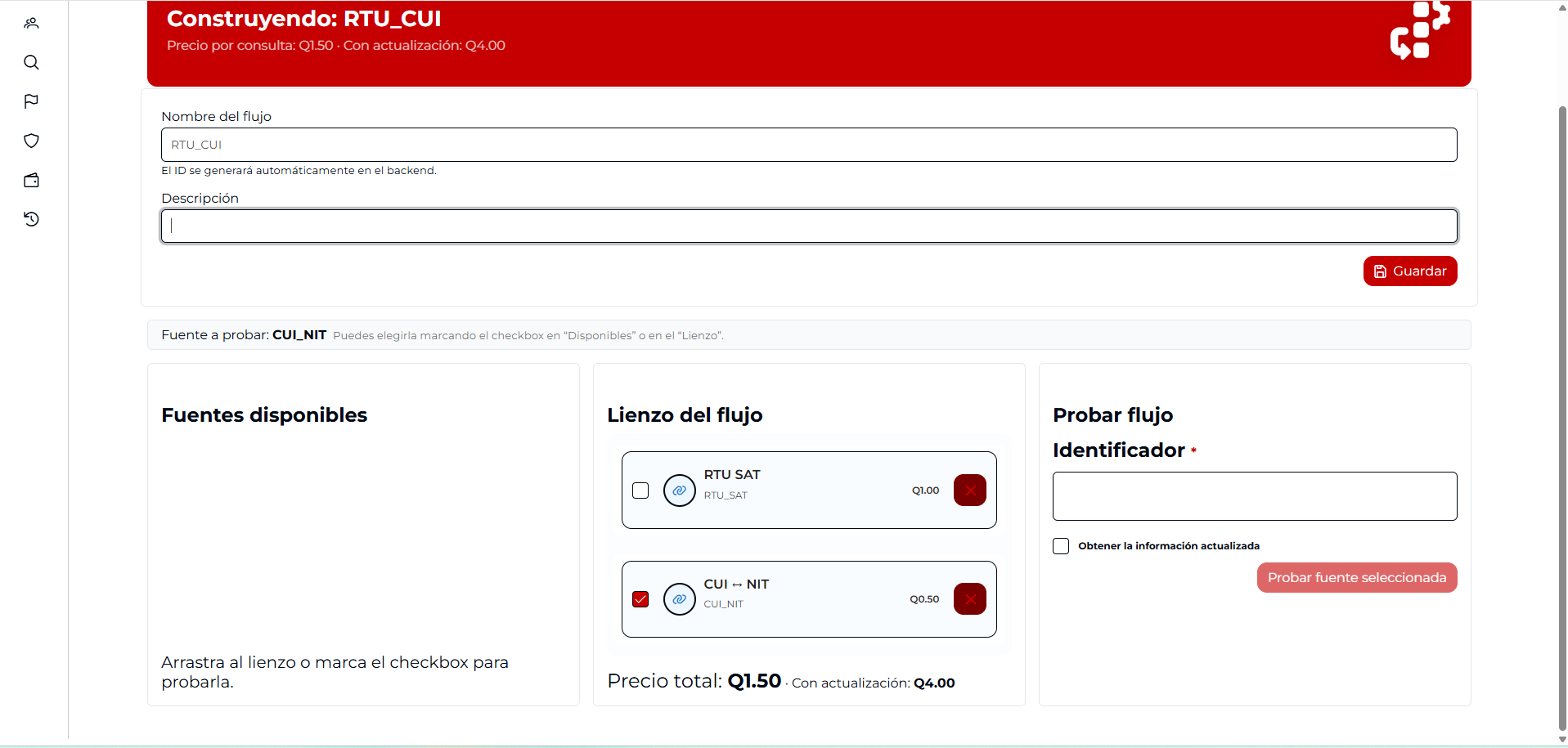The width and height of the screenshot is (1568, 748).
Task: Click the CUI NIT link icon
Action: [679, 599]
